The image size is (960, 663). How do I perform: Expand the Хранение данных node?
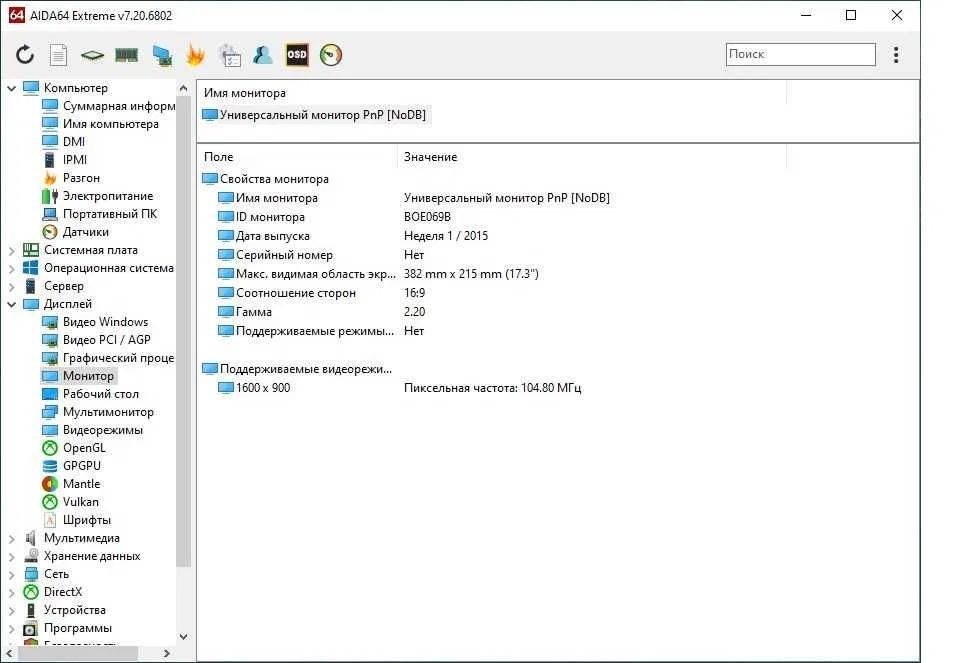pos(11,556)
